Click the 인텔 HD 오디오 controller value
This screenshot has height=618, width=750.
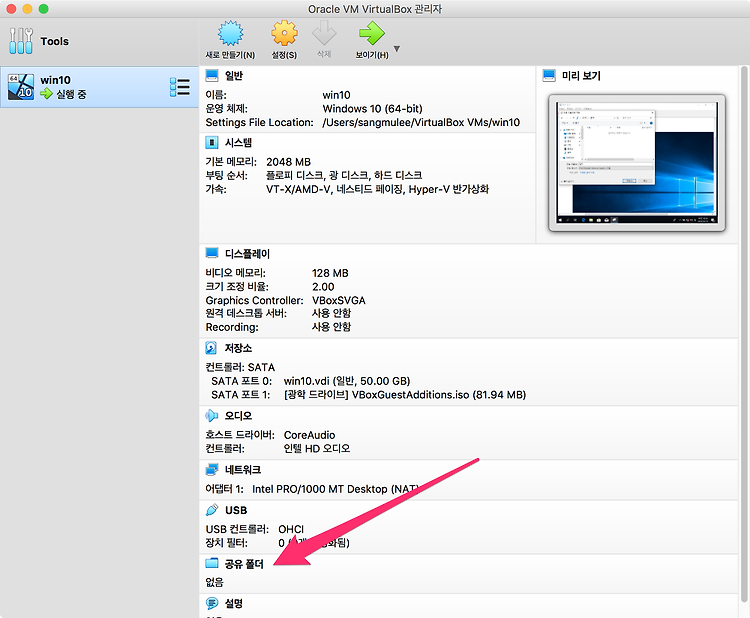point(317,448)
